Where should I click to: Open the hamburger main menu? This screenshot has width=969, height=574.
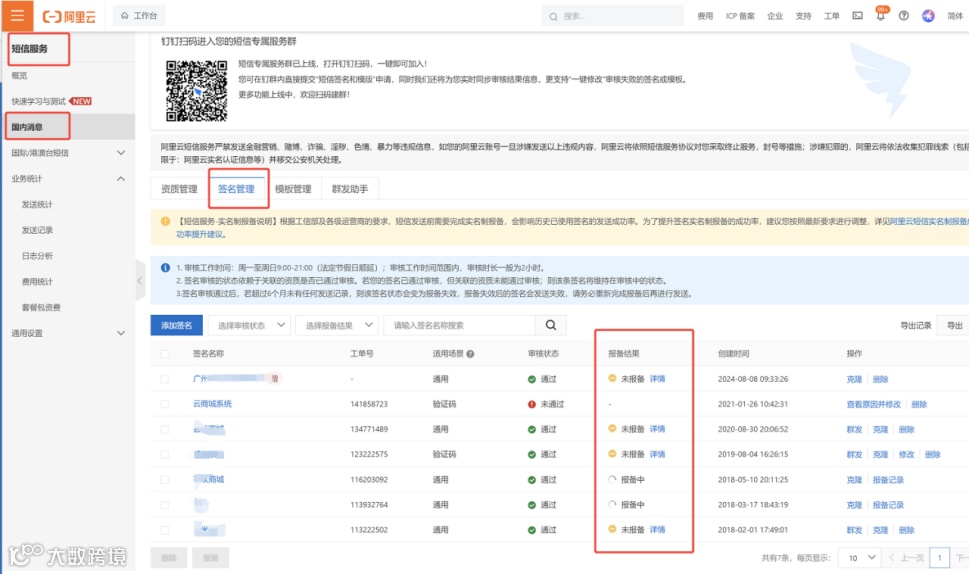pos(17,15)
